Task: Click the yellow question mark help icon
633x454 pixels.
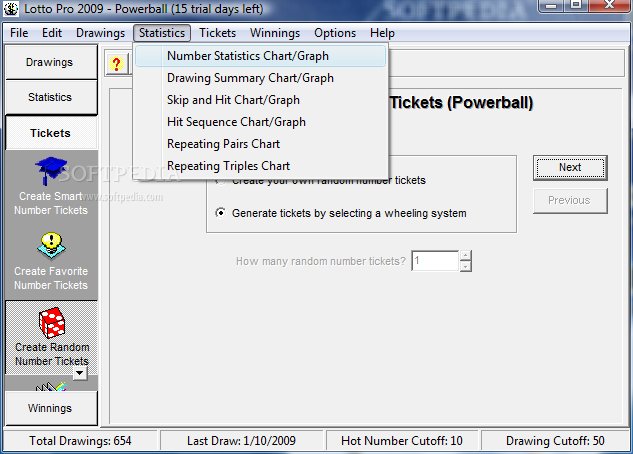Action: [x=116, y=64]
